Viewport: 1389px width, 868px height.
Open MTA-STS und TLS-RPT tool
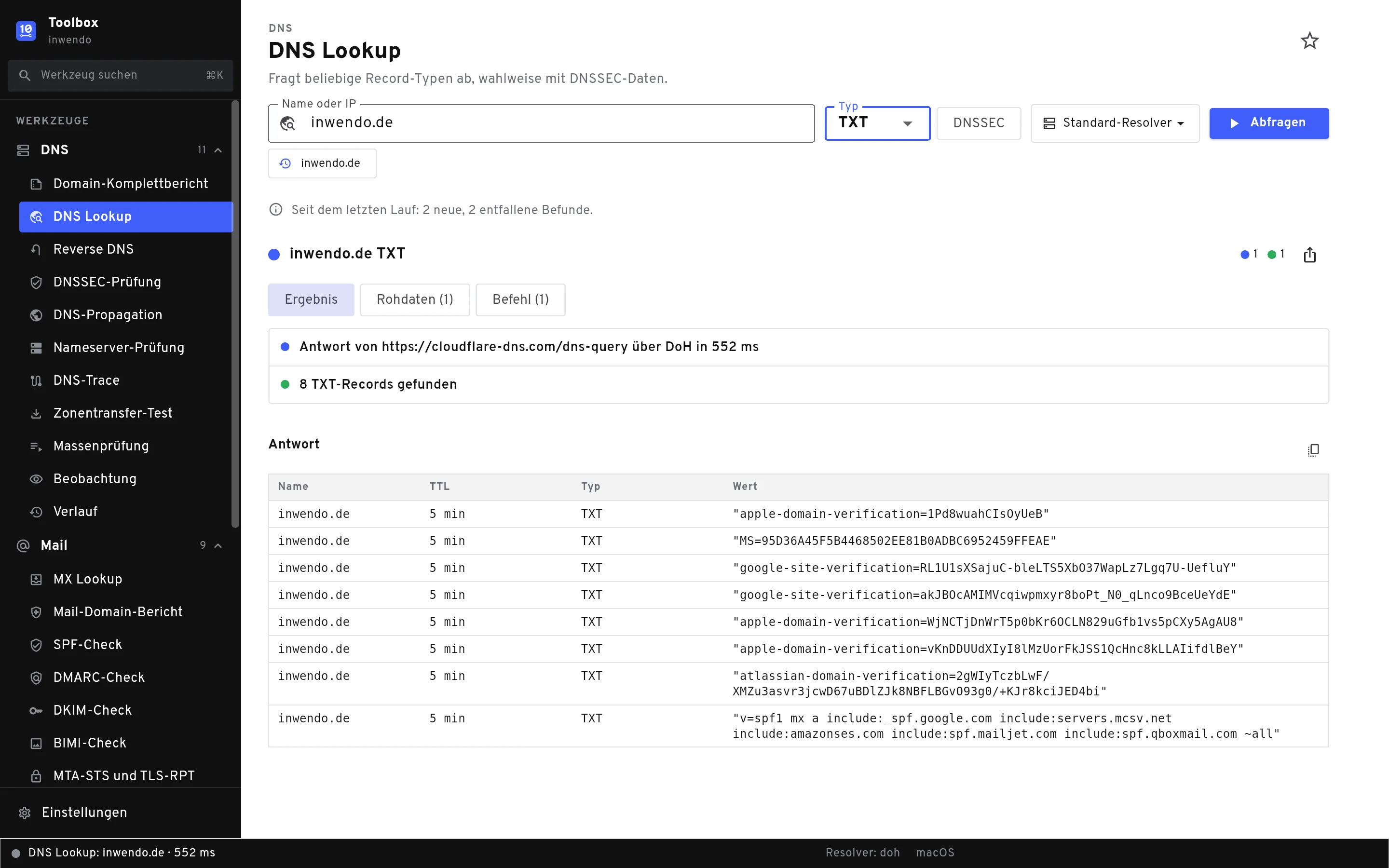click(126, 775)
